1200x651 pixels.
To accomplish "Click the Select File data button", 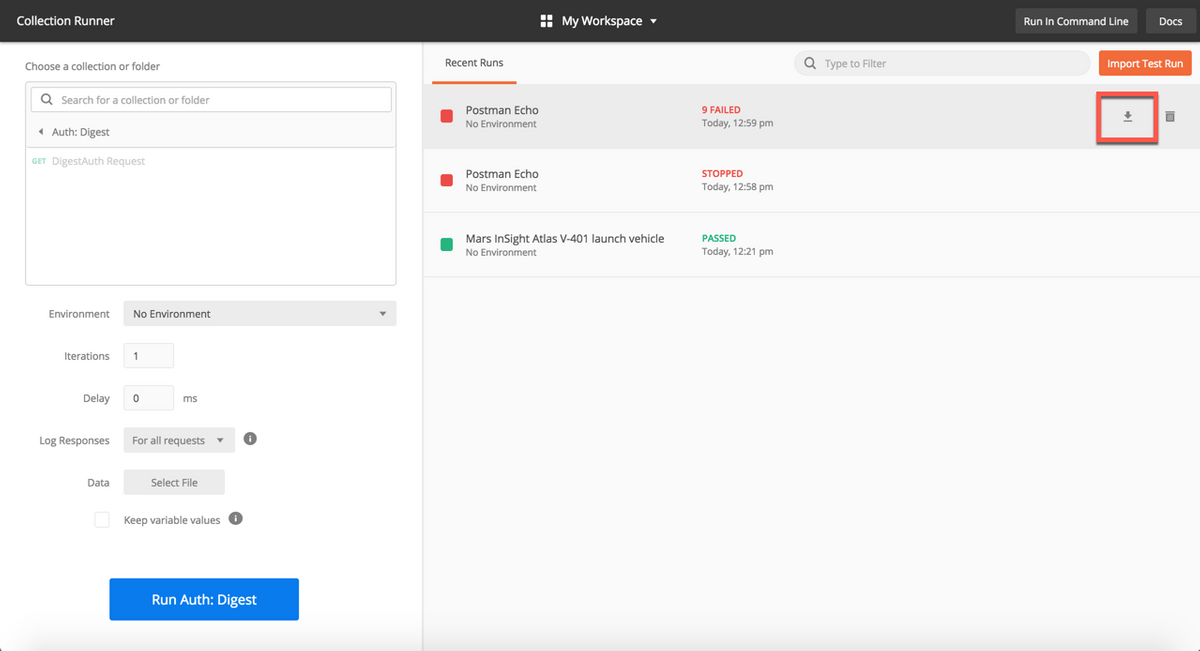I will pyautogui.click(x=174, y=482).
